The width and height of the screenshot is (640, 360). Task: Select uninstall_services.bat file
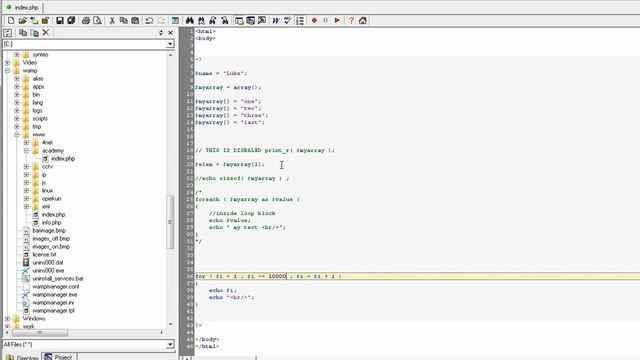point(58,278)
